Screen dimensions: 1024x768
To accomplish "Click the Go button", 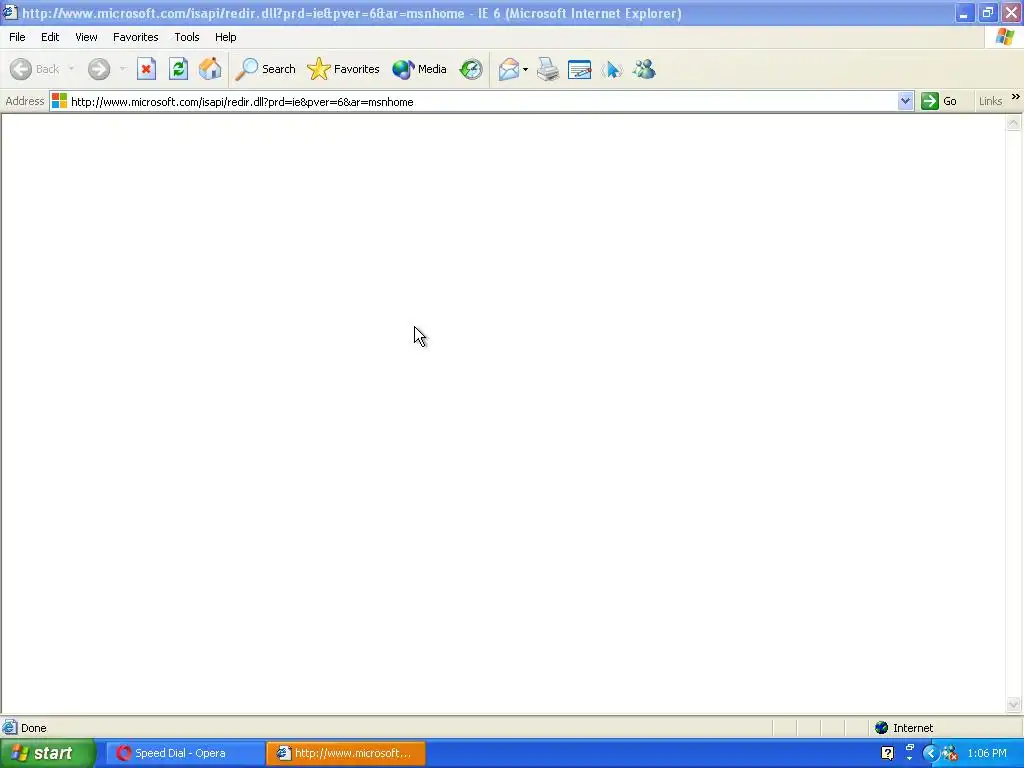I will pyautogui.click(x=939, y=101).
